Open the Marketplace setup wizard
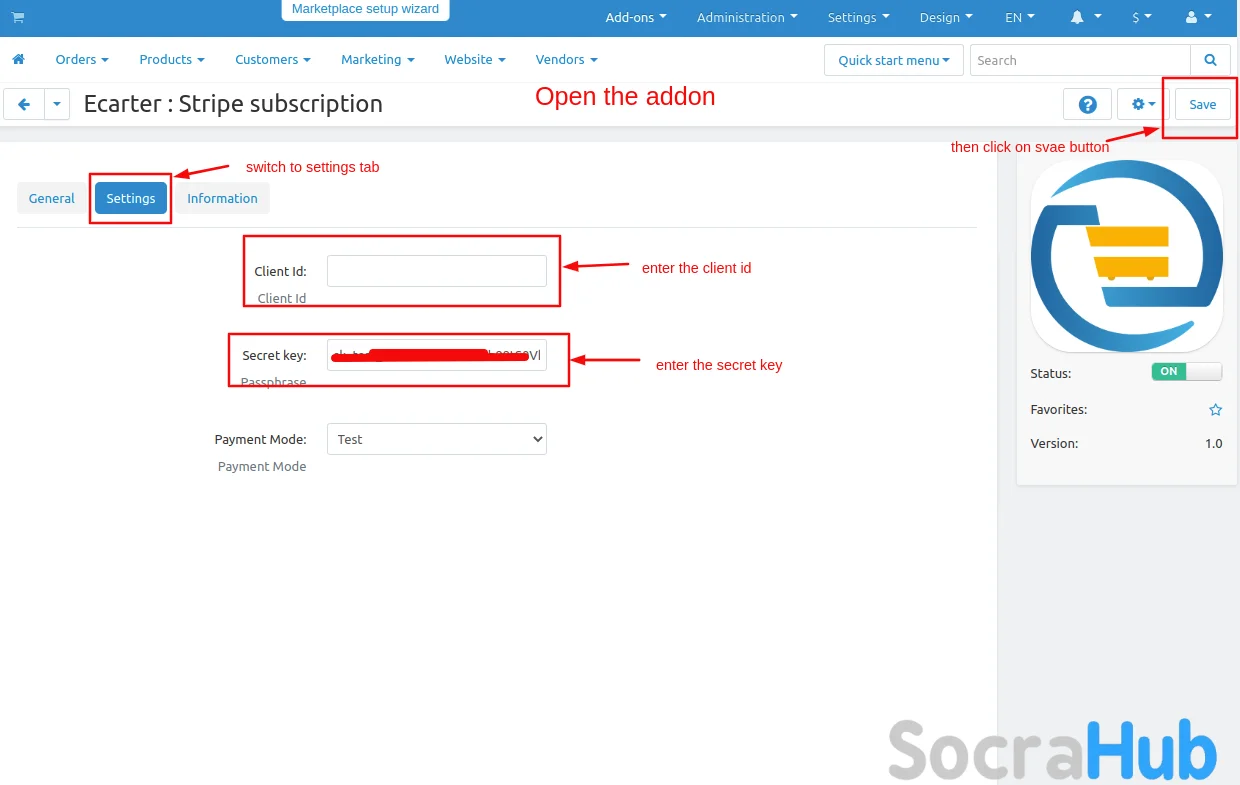The height and width of the screenshot is (785, 1240). tap(365, 10)
